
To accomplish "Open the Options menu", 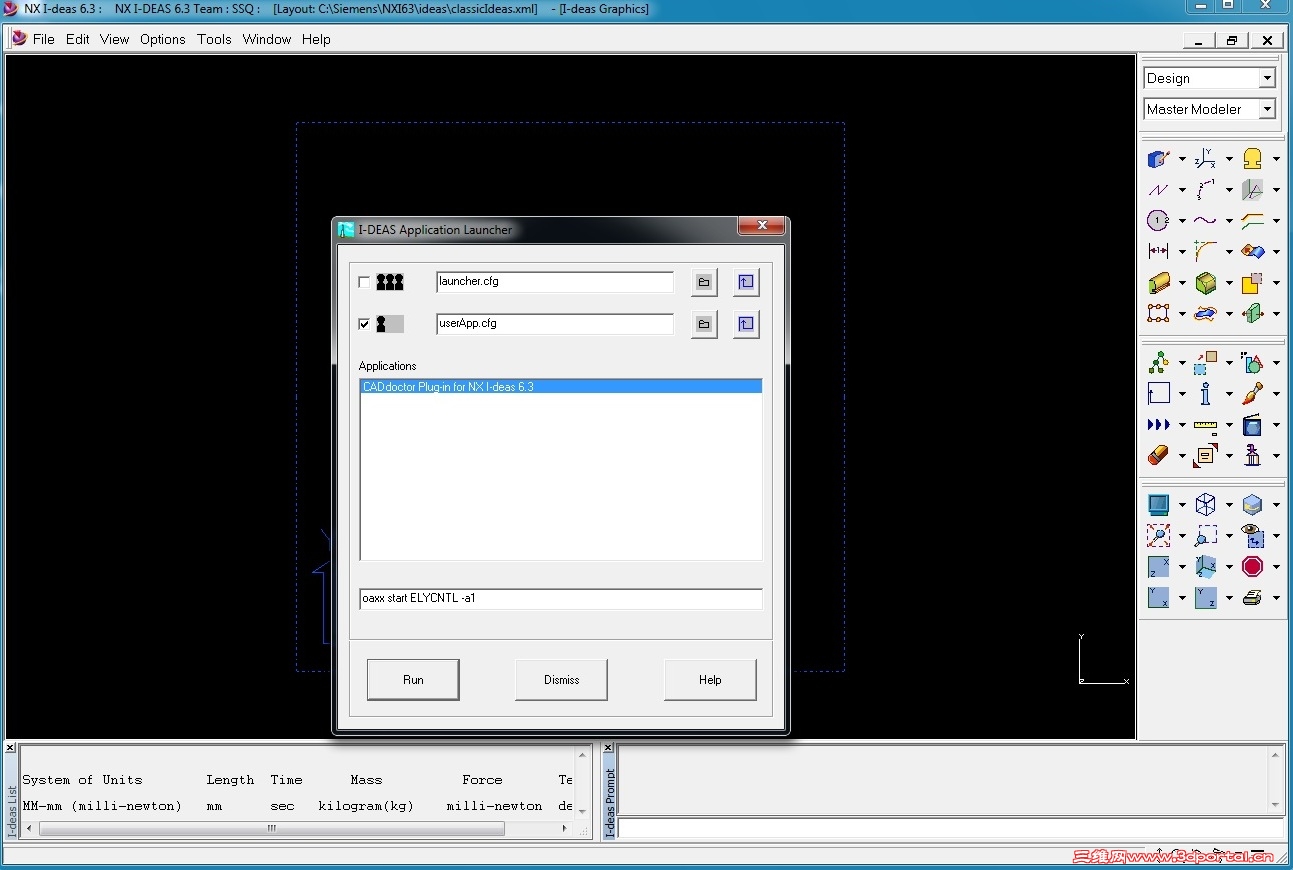I will (163, 39).
